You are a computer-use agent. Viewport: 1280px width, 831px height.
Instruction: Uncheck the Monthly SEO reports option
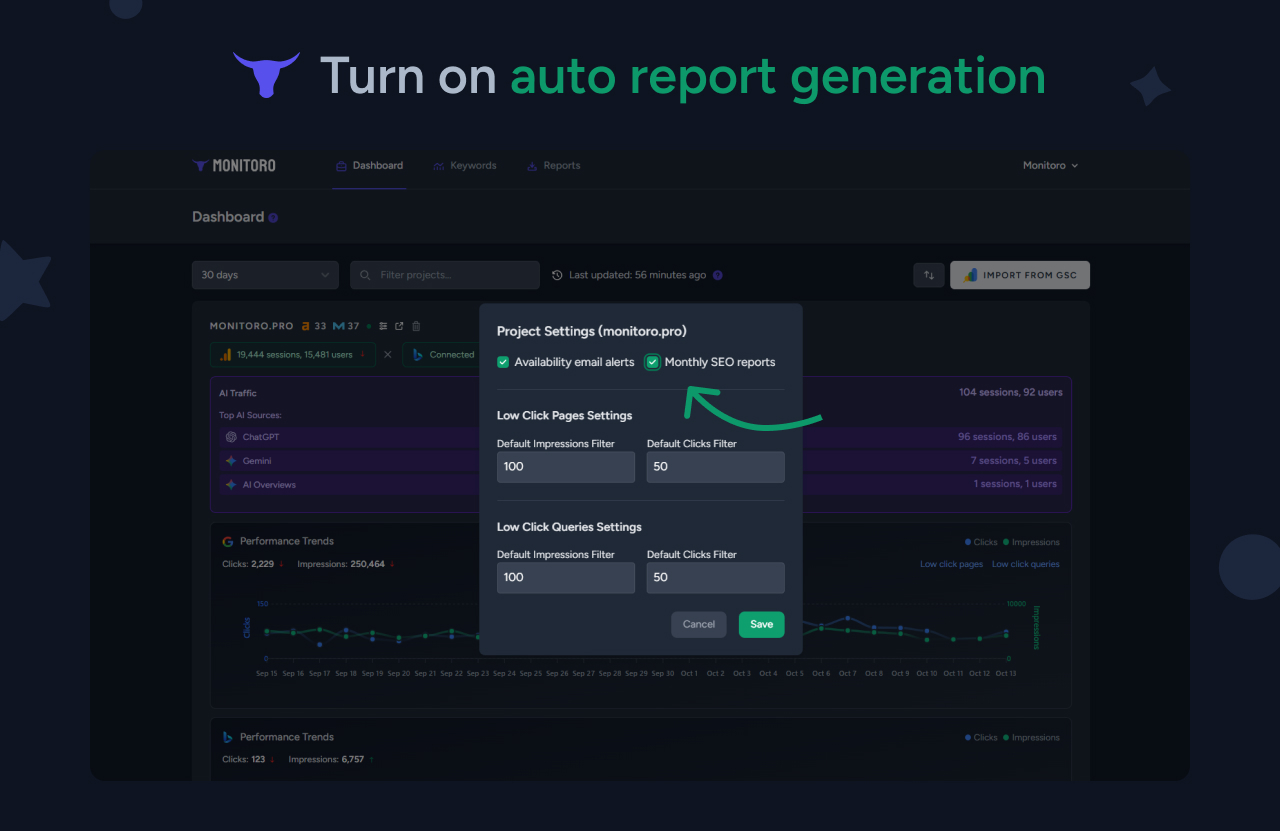(652, 362)
